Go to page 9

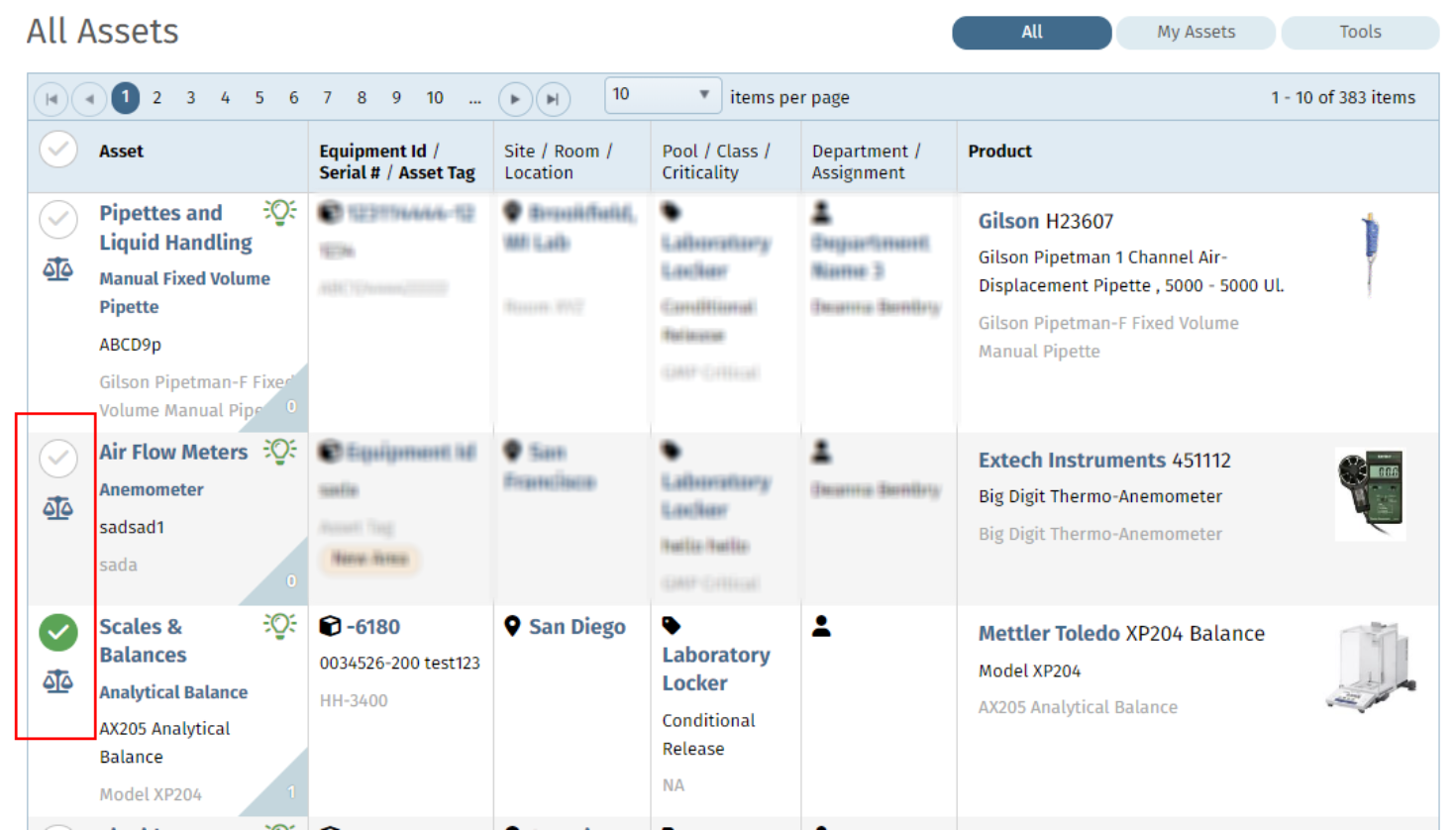coord(396,98)
